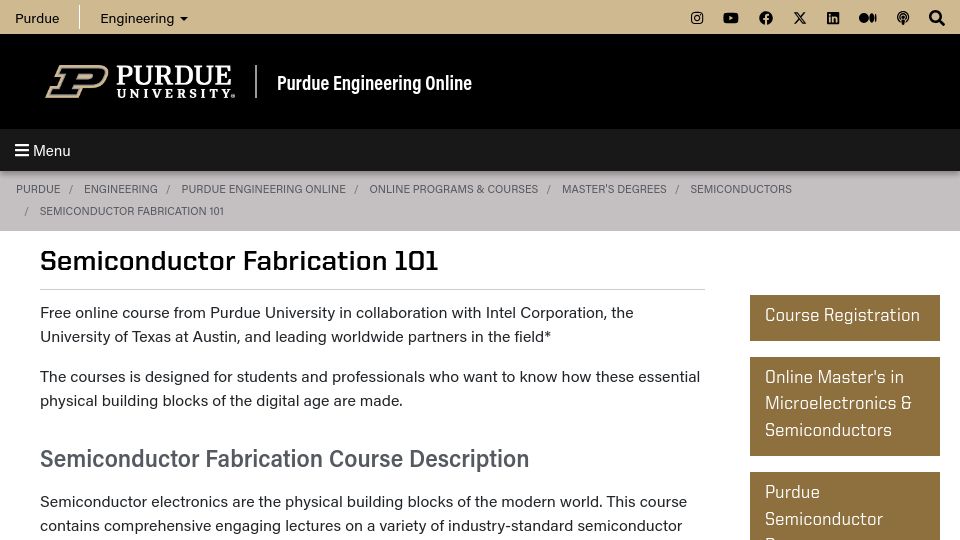The height and width of the screenshot is (540, 960).
Task: Click the Semiconductor Fabrication 101 heading
Action: (239, 261)
